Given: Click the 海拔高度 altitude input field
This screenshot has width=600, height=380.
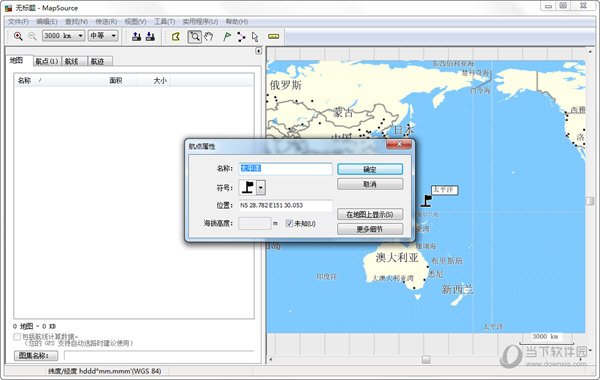Looking at the screenshot, I should click(254, 223).
